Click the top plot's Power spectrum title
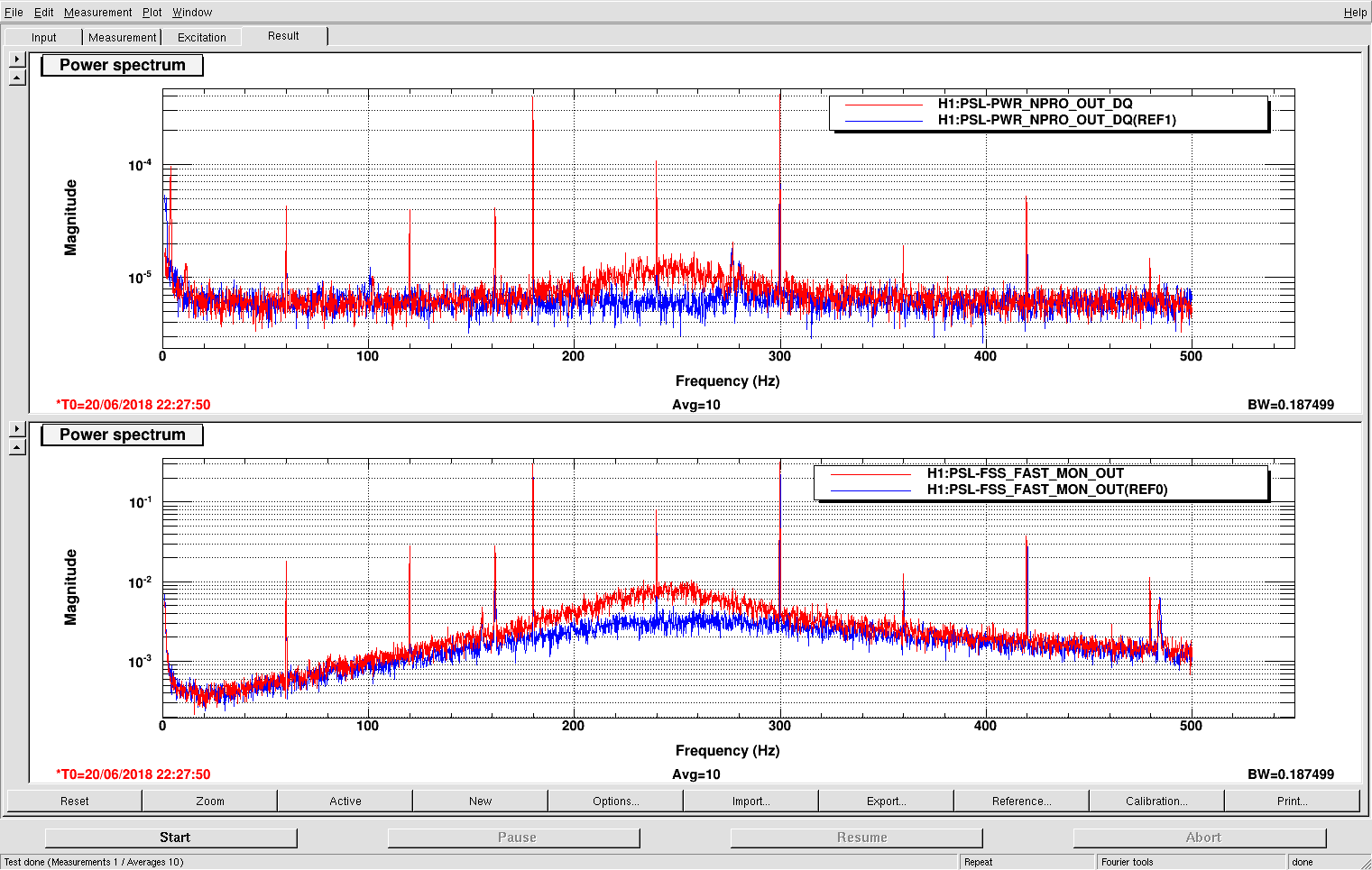1372x870 pixels. [x=123, y=65]
